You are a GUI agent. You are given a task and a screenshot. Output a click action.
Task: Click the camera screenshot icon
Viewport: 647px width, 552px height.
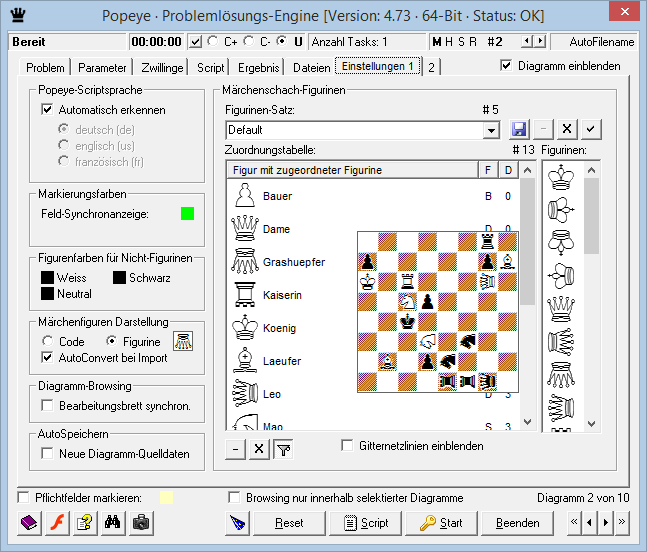(x=141, y=523)
